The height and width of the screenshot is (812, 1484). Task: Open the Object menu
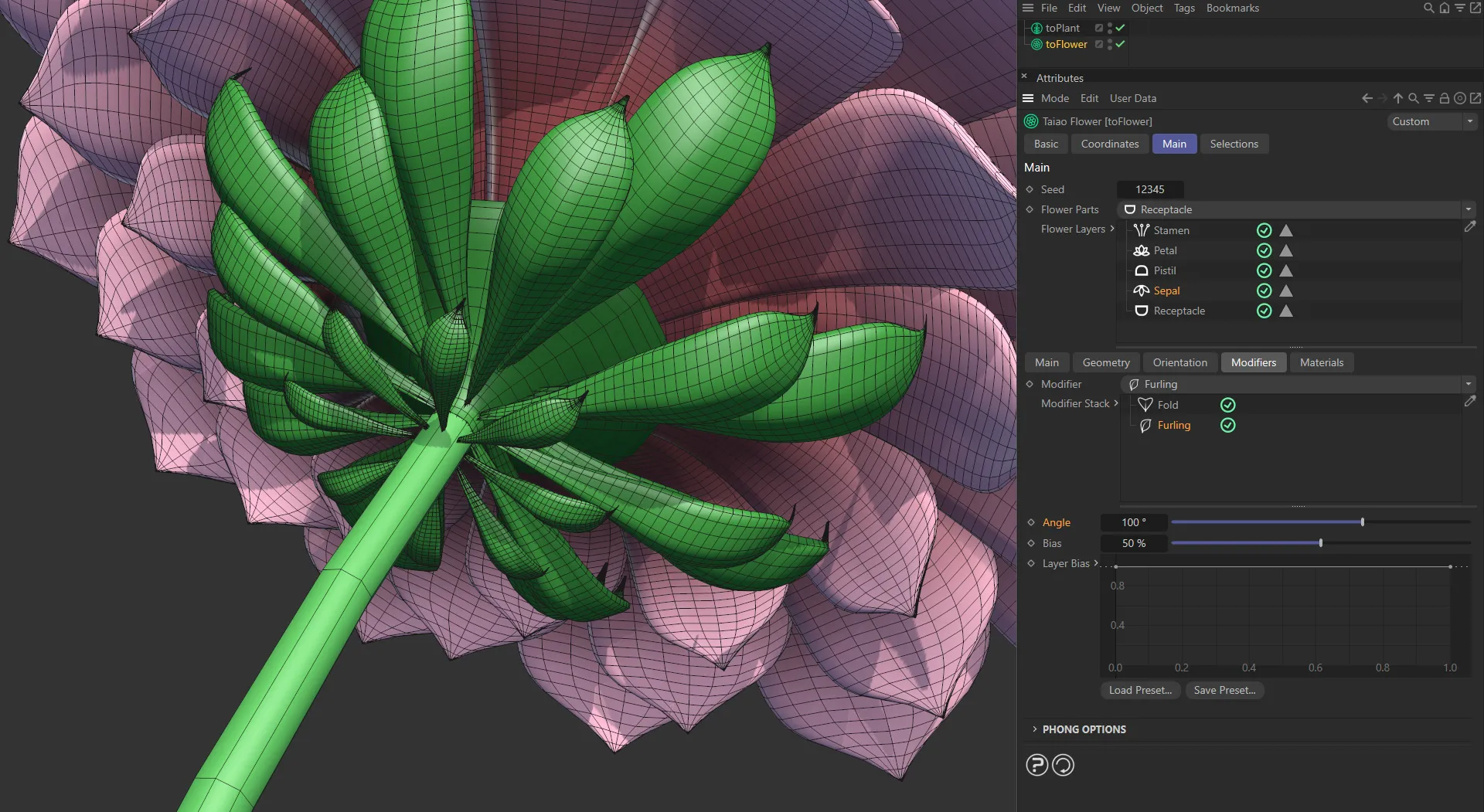click(1146, 8)
